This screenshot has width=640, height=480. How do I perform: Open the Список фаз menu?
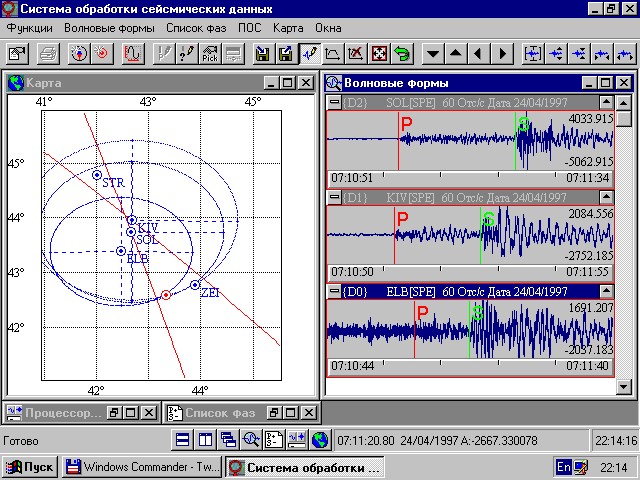click(197, 27)
